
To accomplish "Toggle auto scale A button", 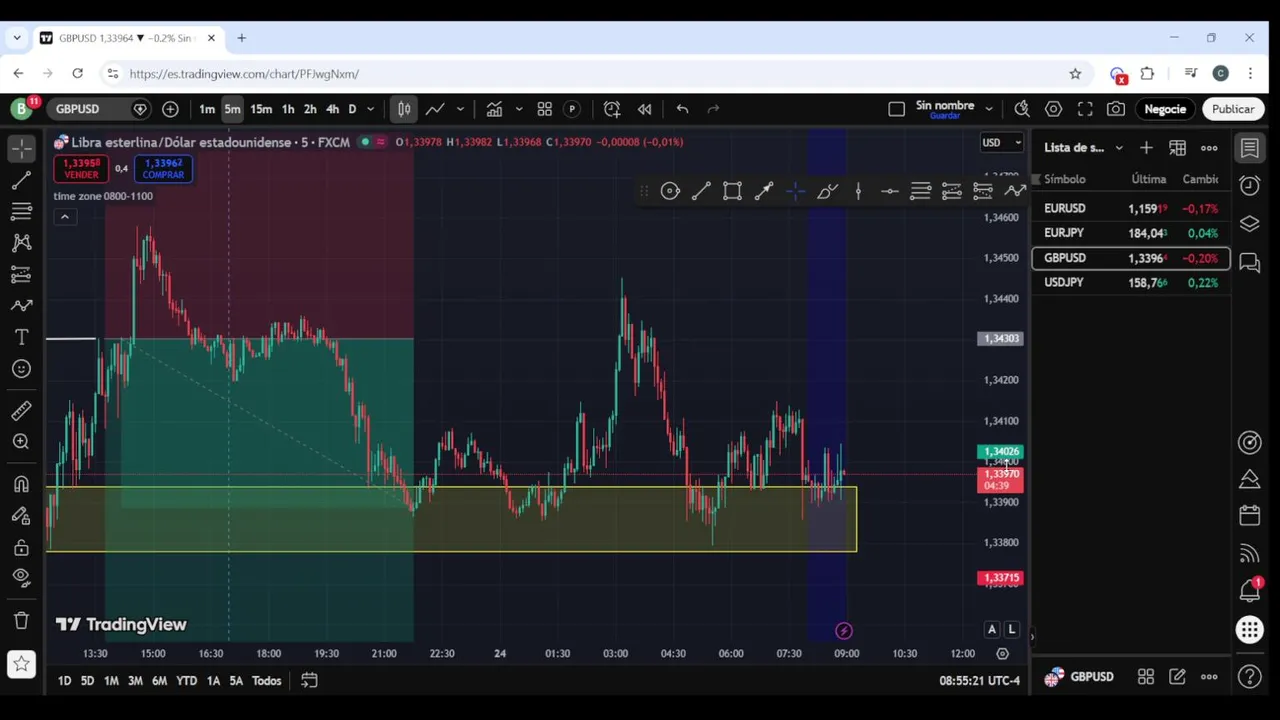I will coord(992,629).
